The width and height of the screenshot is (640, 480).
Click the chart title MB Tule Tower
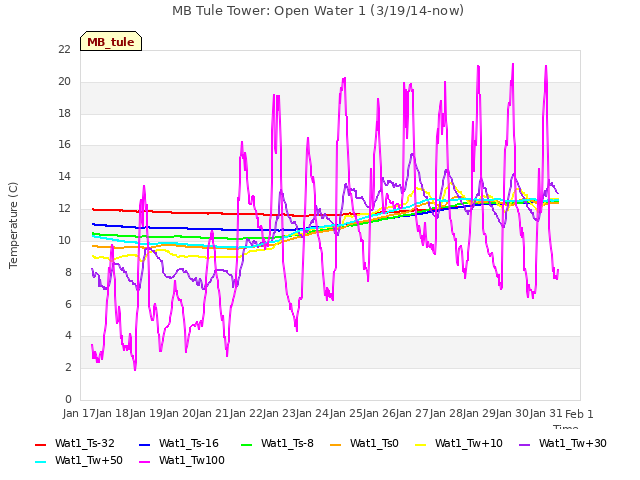tap(318, 11)
